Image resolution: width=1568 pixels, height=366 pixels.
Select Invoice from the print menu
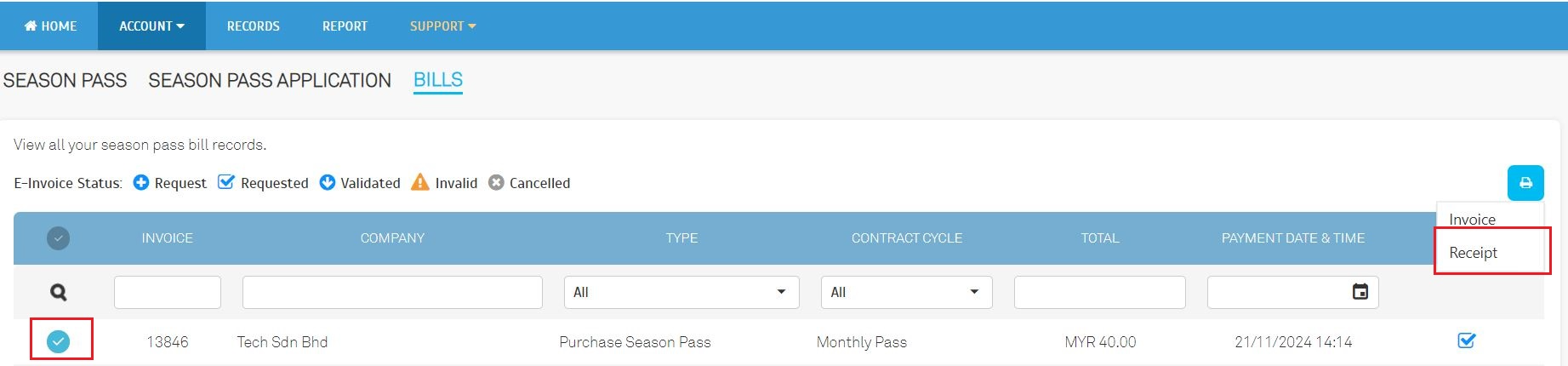tap(1472, 220)
